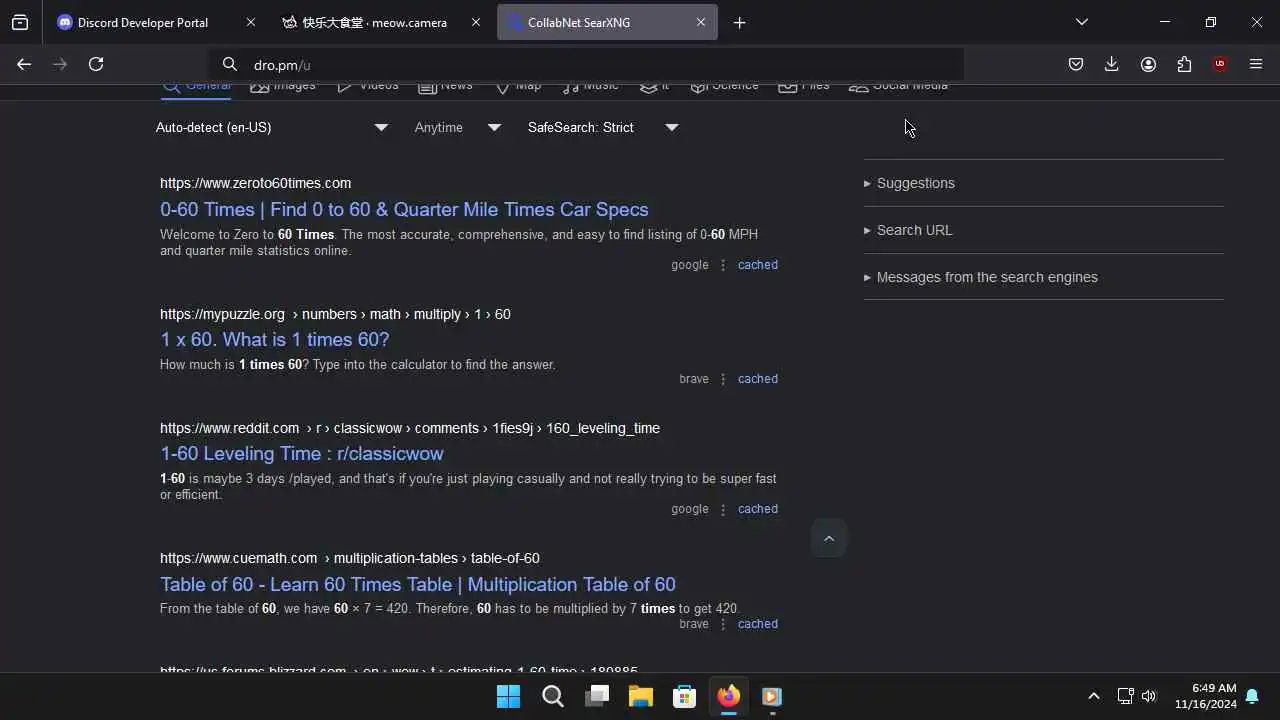Click the search magnifier in address bar
The image size is (1280, 720).
point(230,64)
